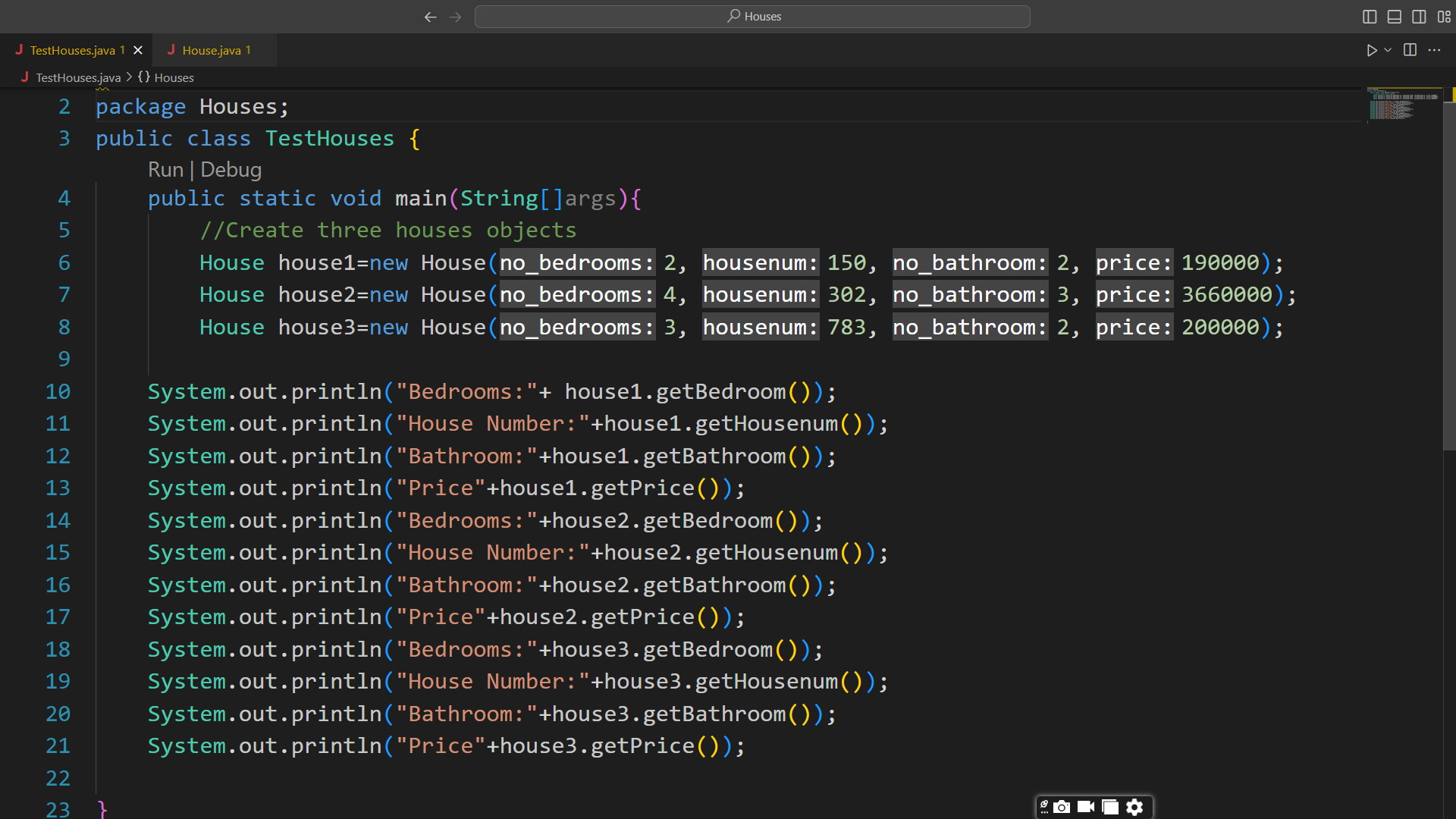Go back with the left arrow
The image size is (1456, 819).
pyautogui.click(x=431, y=17)
